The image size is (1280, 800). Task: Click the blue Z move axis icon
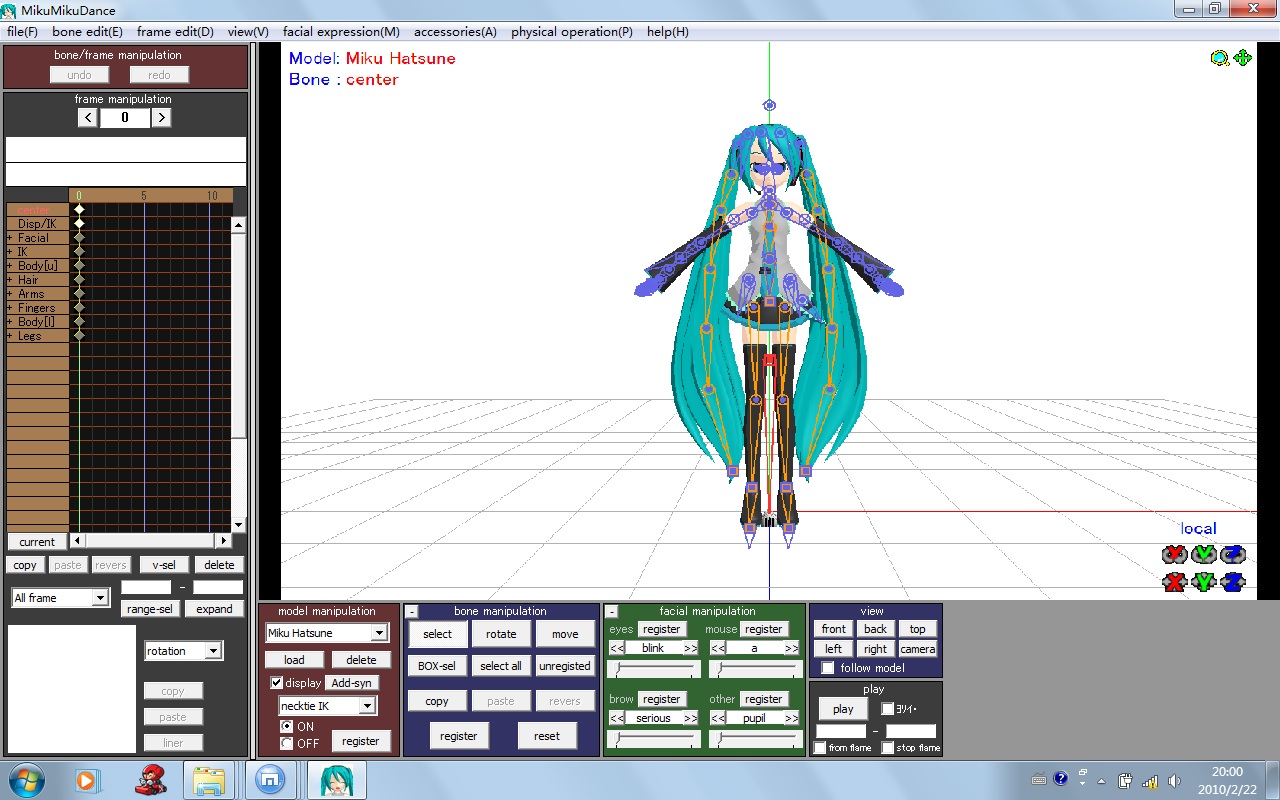tap(1233, 581)
